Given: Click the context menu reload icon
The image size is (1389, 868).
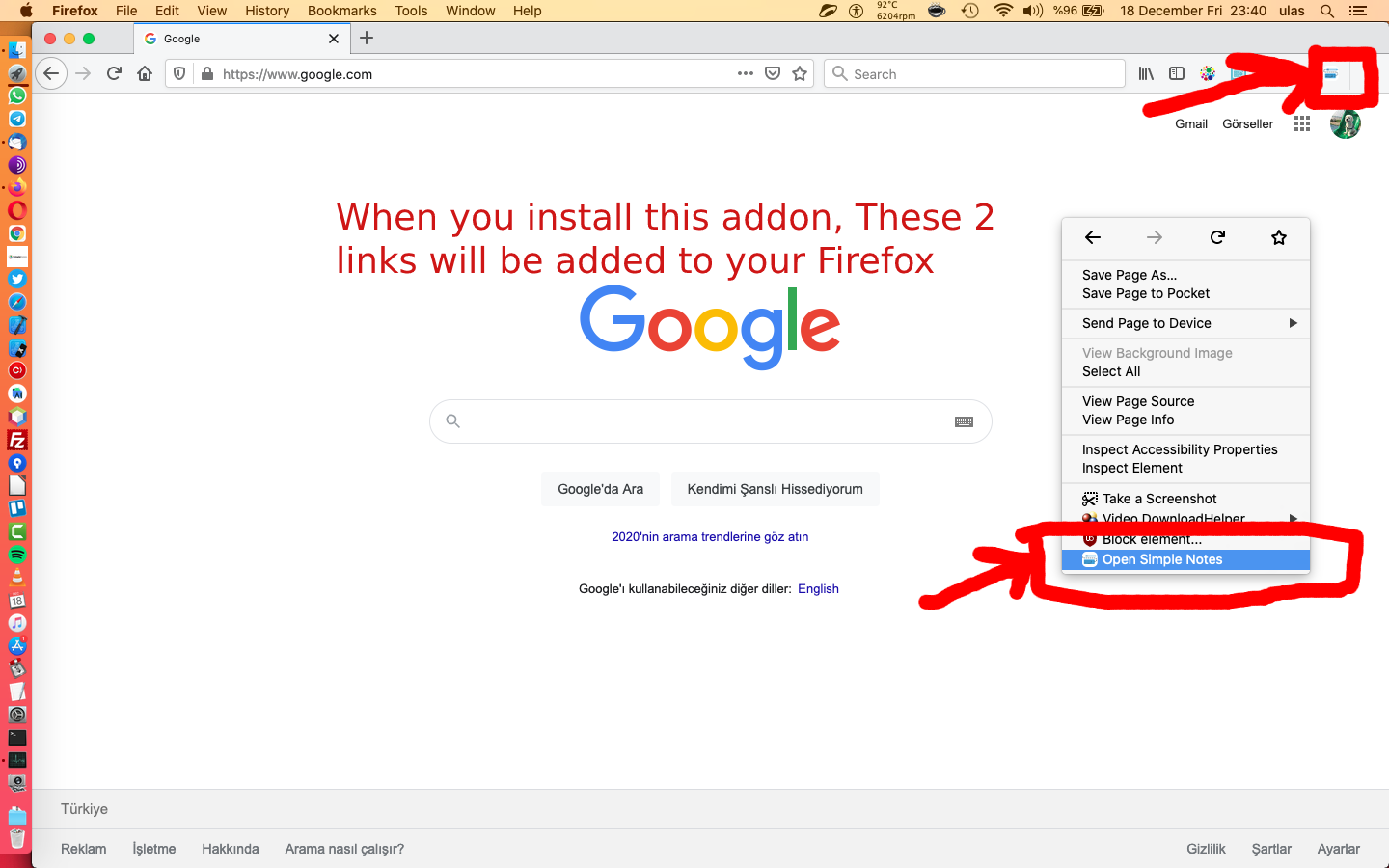Looking at the screenshot, I should [x=1217, y=237].
